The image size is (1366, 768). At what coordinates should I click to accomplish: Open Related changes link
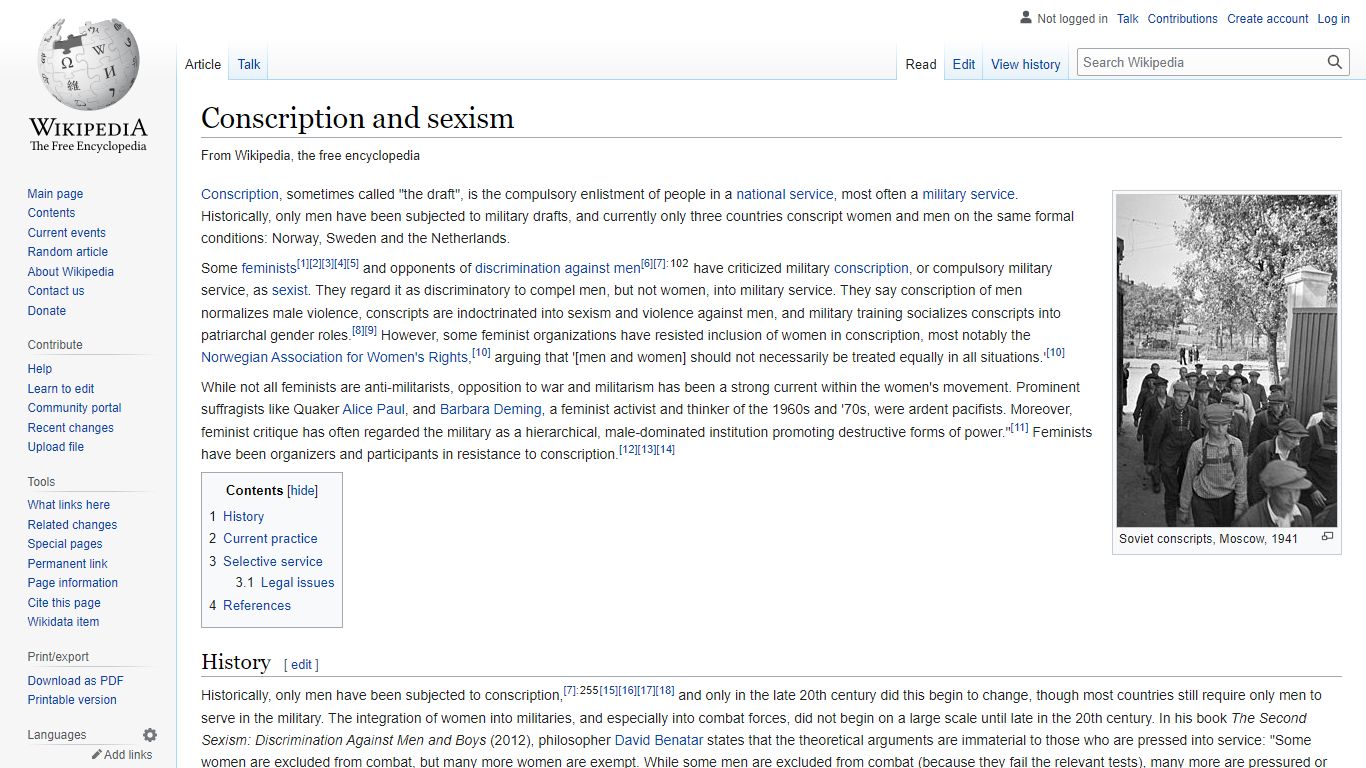click(x=72, y=525)
